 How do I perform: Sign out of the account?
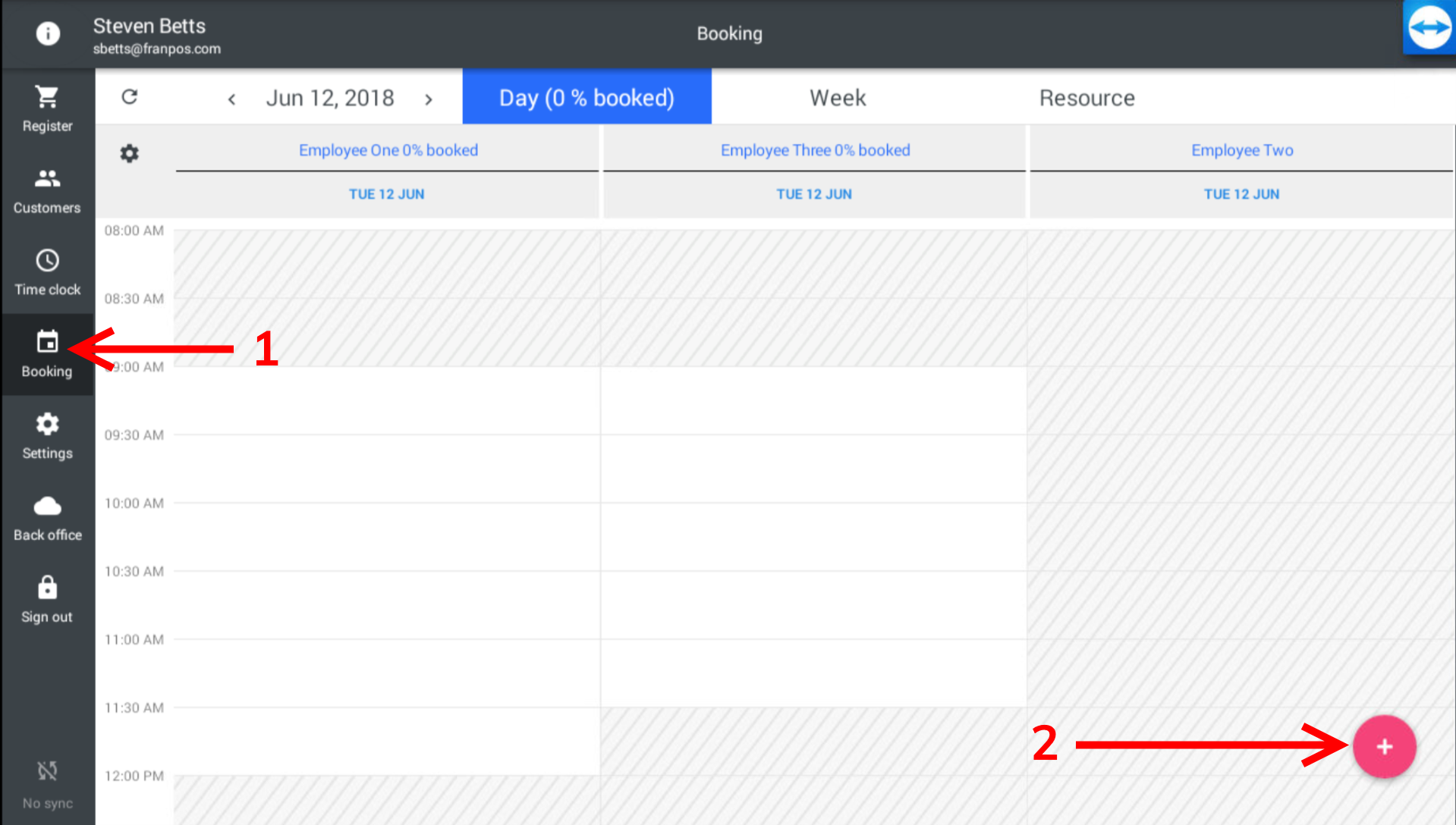click(x=47, y=598)
